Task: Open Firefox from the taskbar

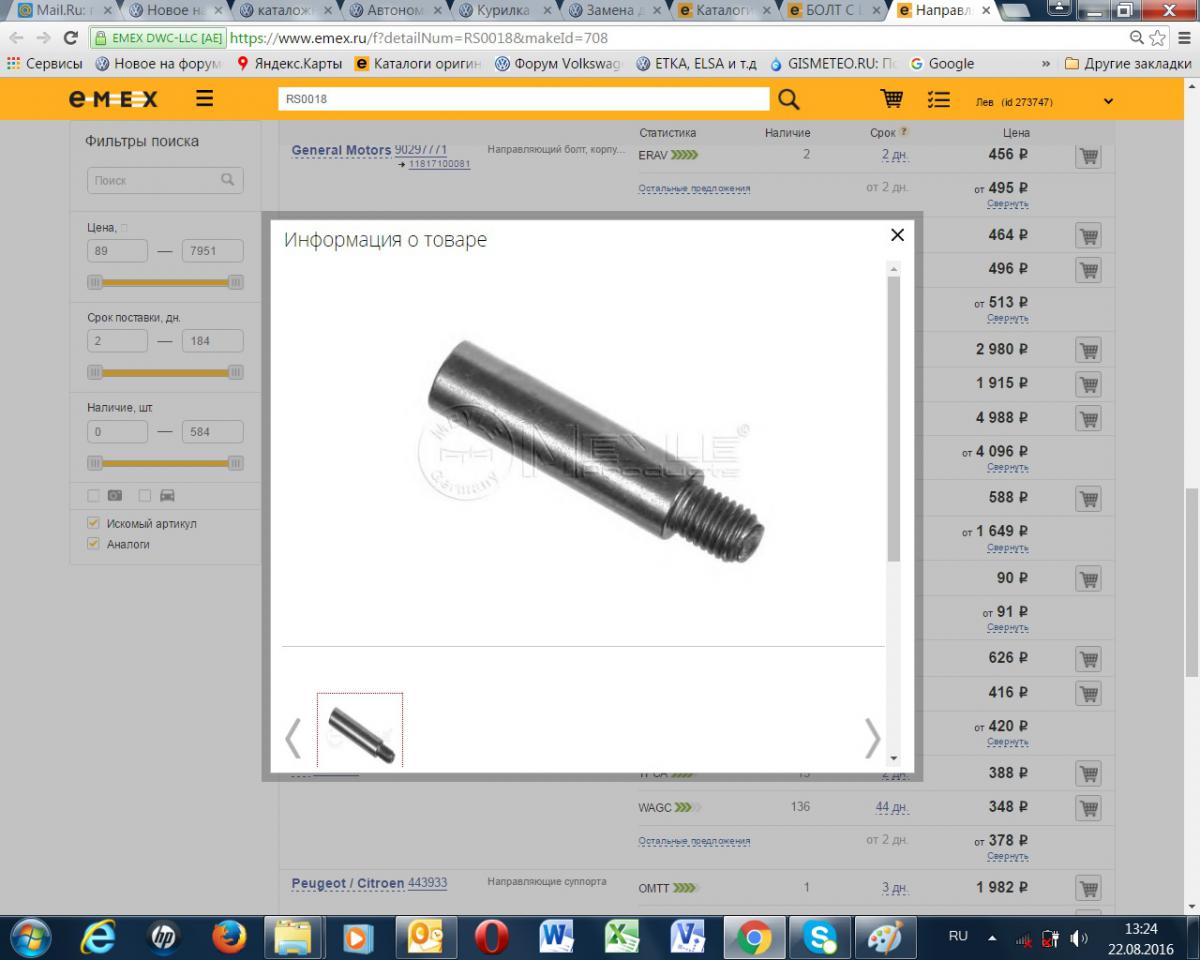Action: 230,936
